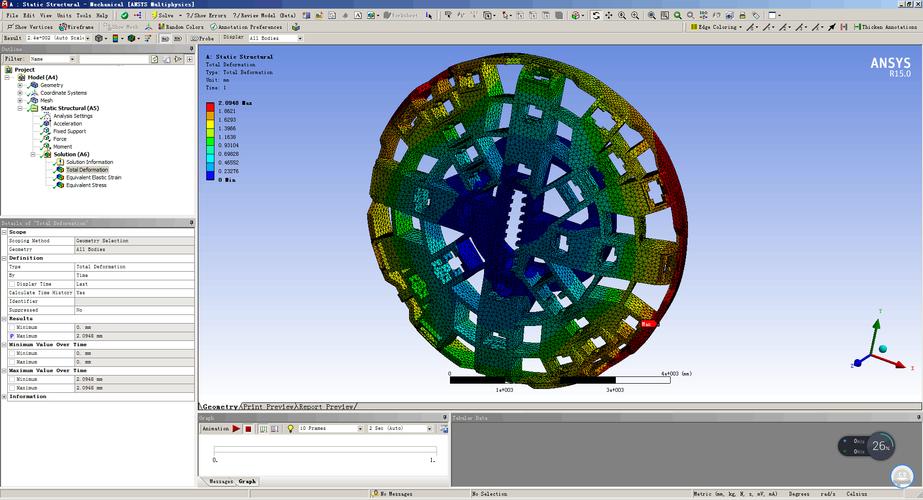Open the Tools menu
This screenshot has height=500, width=923.
pos(84,15)
